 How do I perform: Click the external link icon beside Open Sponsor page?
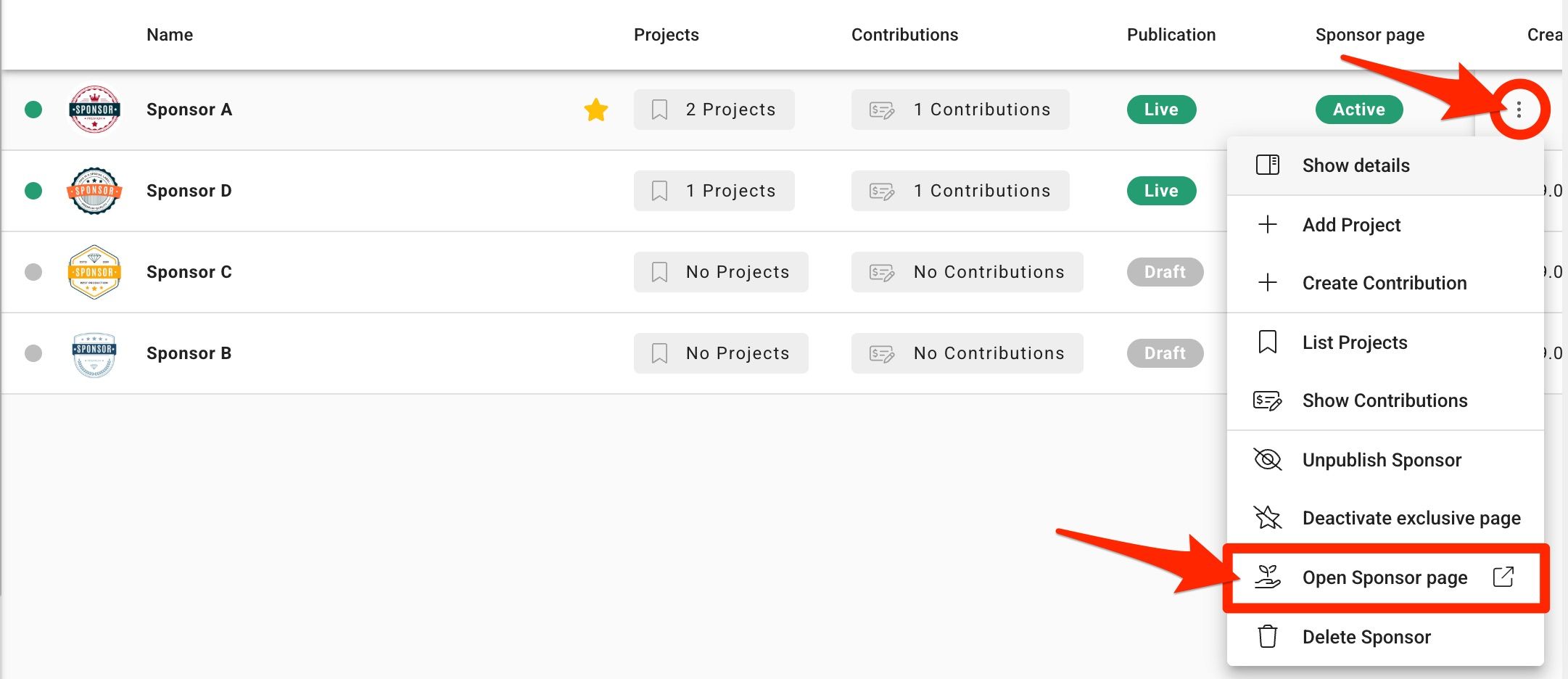coord(1503,577)
